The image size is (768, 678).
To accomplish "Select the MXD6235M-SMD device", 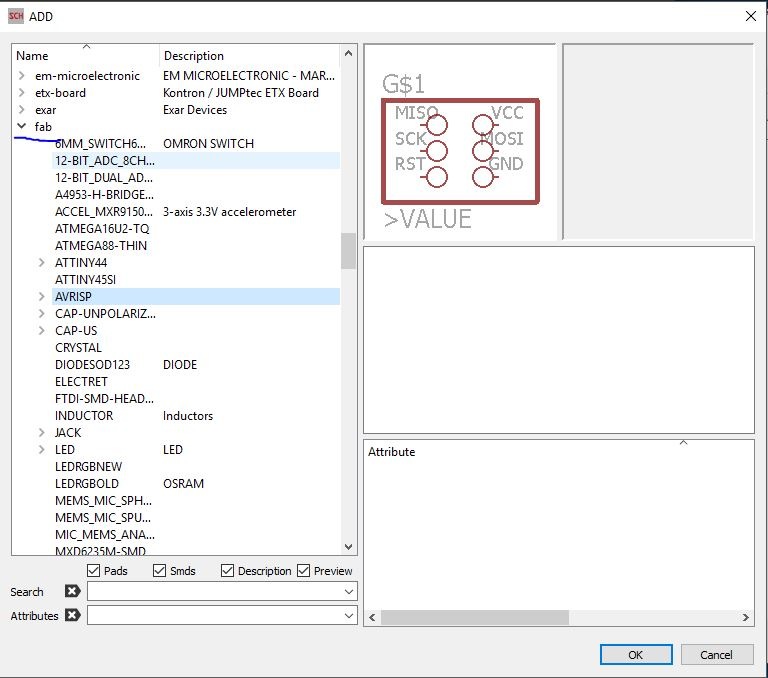I will (100, 551).
